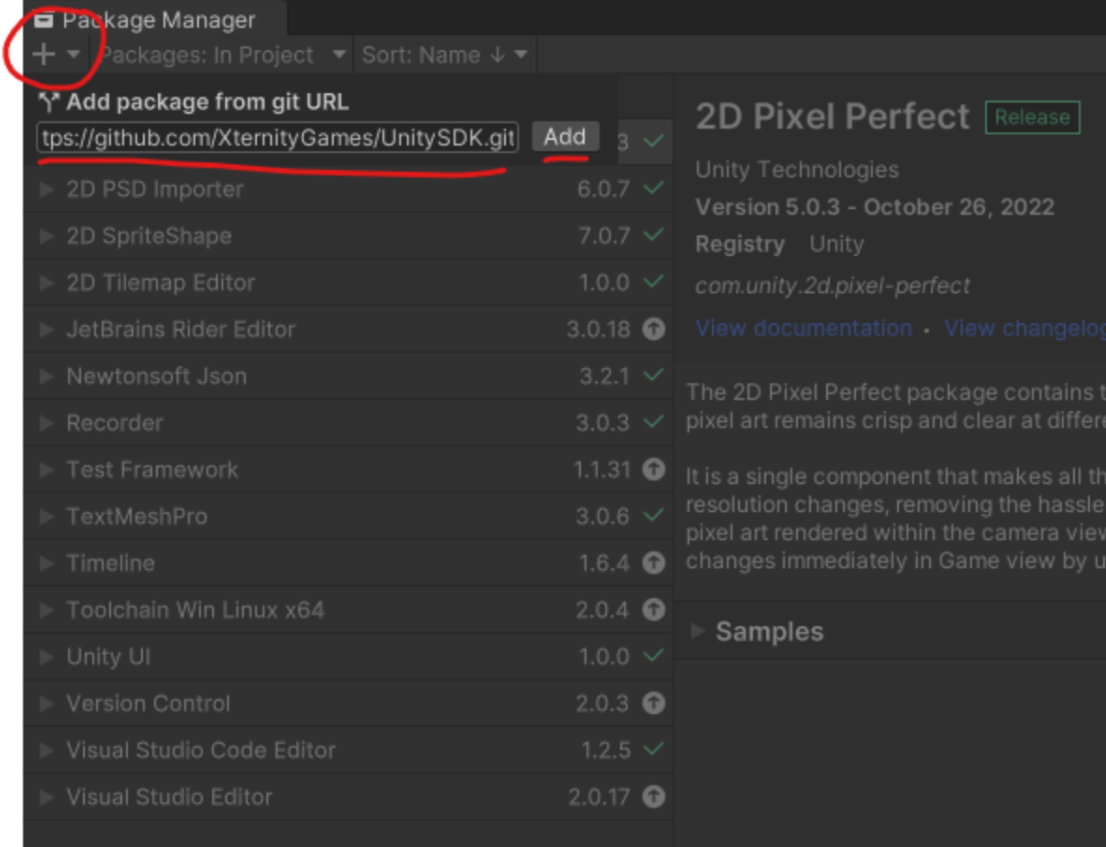Select the JetBrains Rider Editor row name
This screenshot has width=1106, height=847.
181,329
